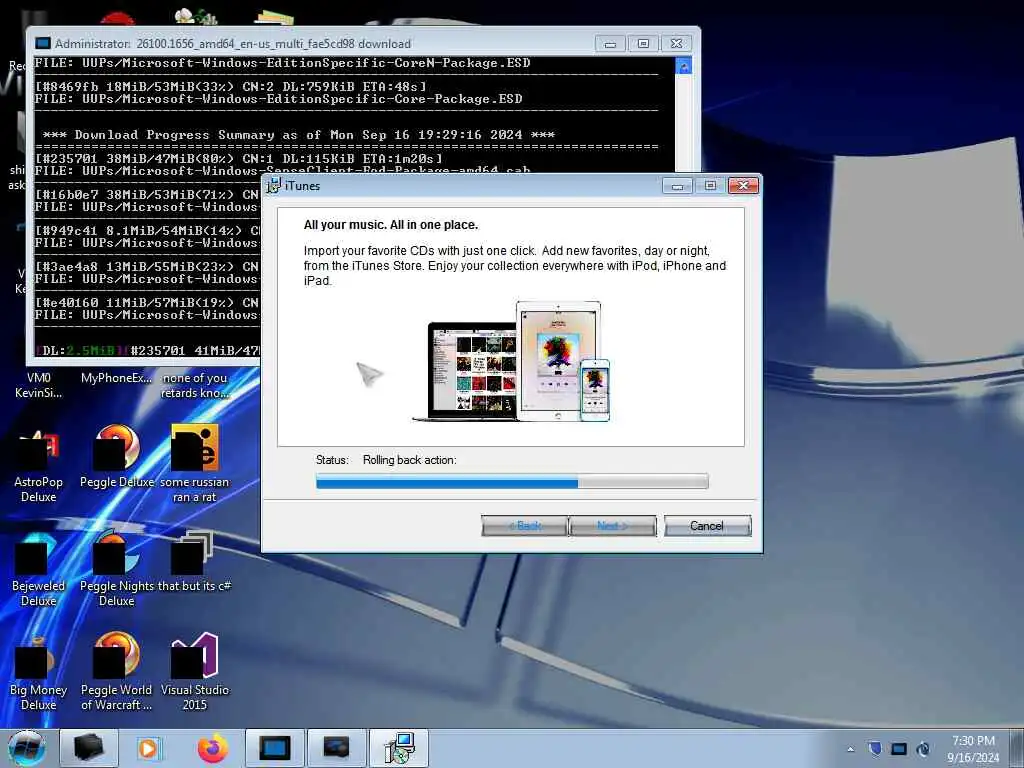The height and width of the screenshot is (768, 1024).
Task: Switch to the command prompt taskbar button
Action: pyautogui.click(x=274, y=748)
